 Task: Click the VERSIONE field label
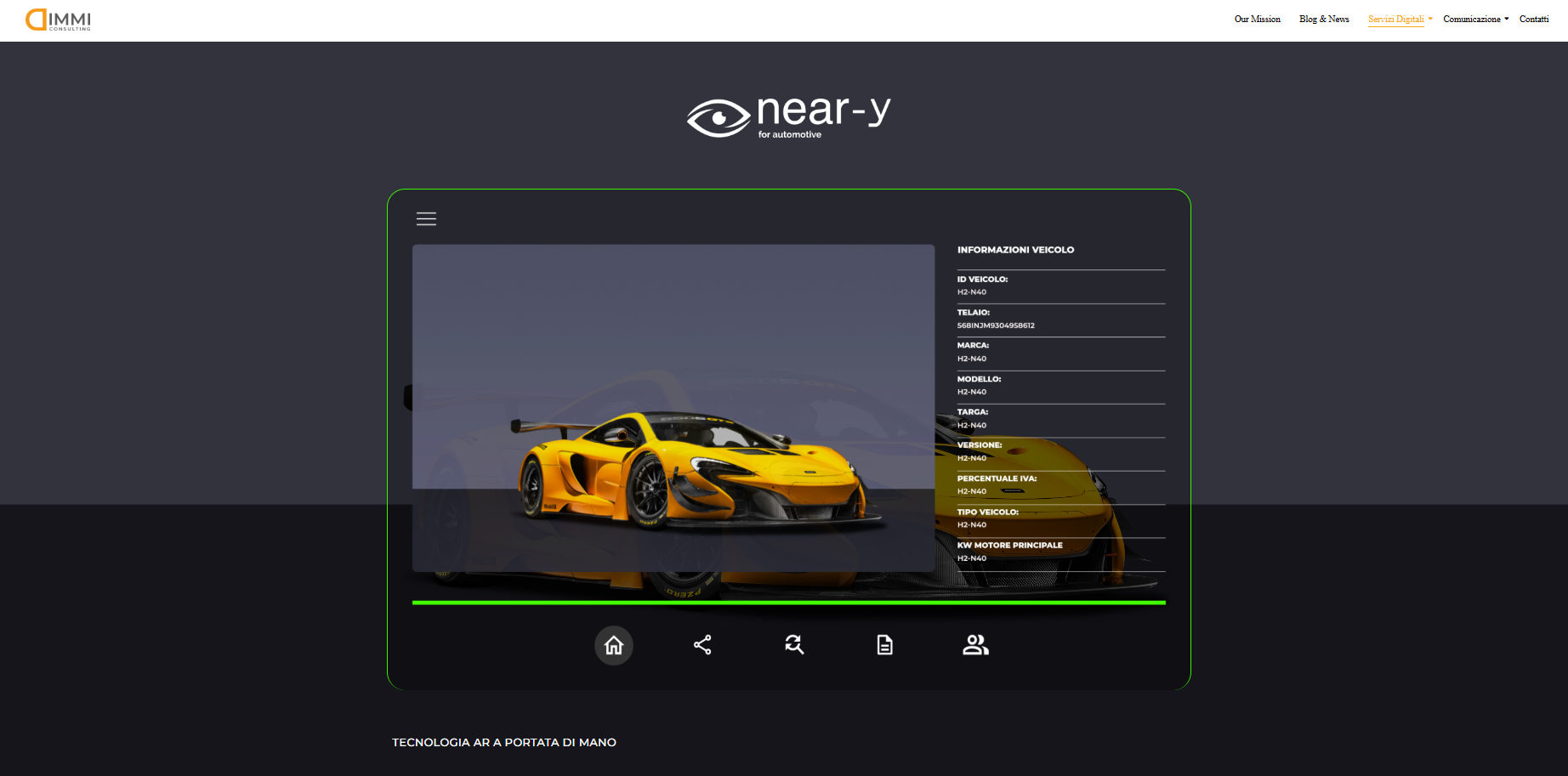pos(980,445)
